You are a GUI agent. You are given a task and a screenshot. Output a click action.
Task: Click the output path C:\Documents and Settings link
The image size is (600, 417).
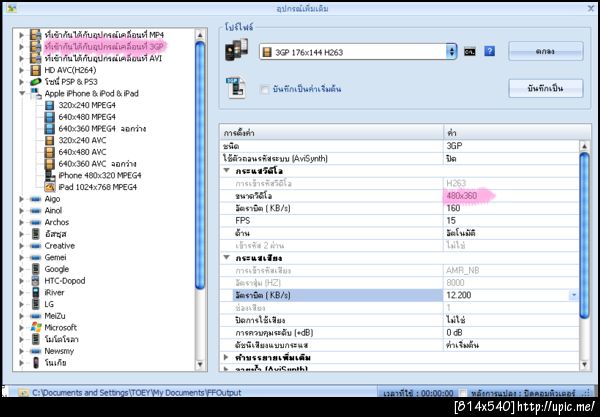[137, 393]
